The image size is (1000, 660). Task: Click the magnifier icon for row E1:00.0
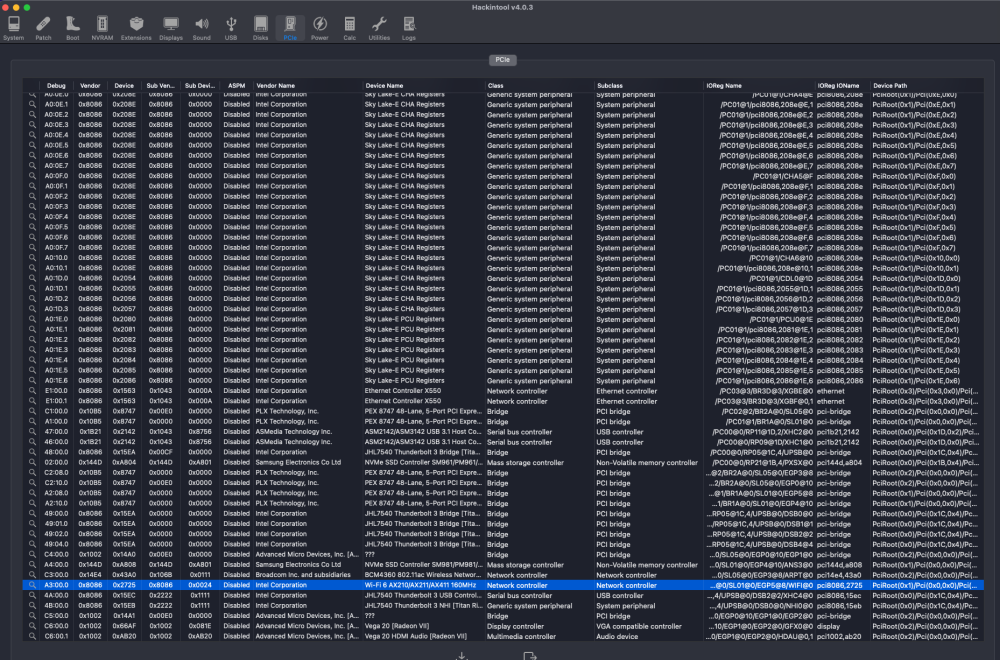(x=32, y=391)
